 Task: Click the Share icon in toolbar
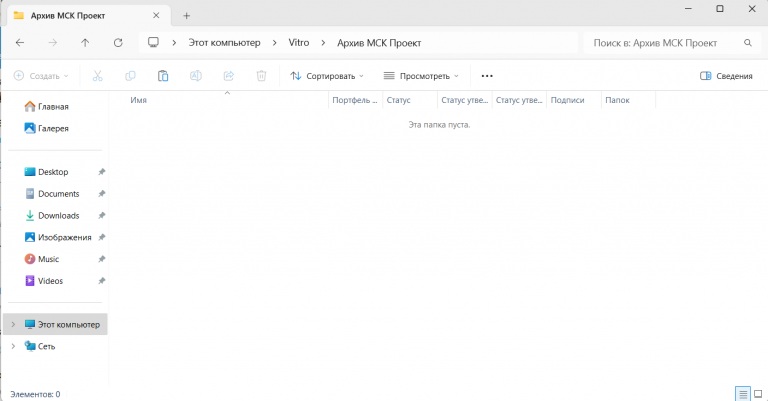(229, 76)
